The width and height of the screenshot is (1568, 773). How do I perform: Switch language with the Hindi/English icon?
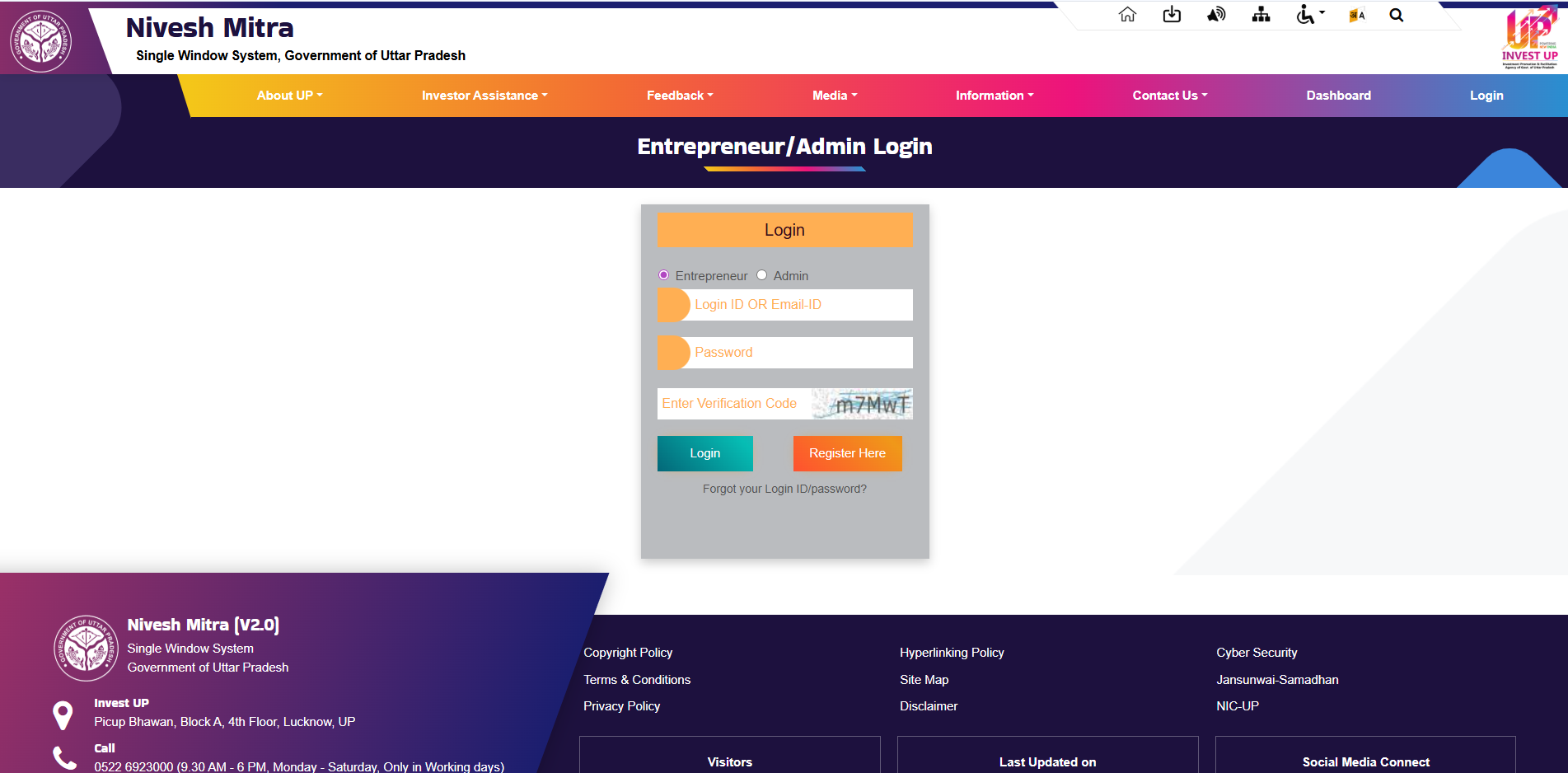click(x=1356, y=15)
